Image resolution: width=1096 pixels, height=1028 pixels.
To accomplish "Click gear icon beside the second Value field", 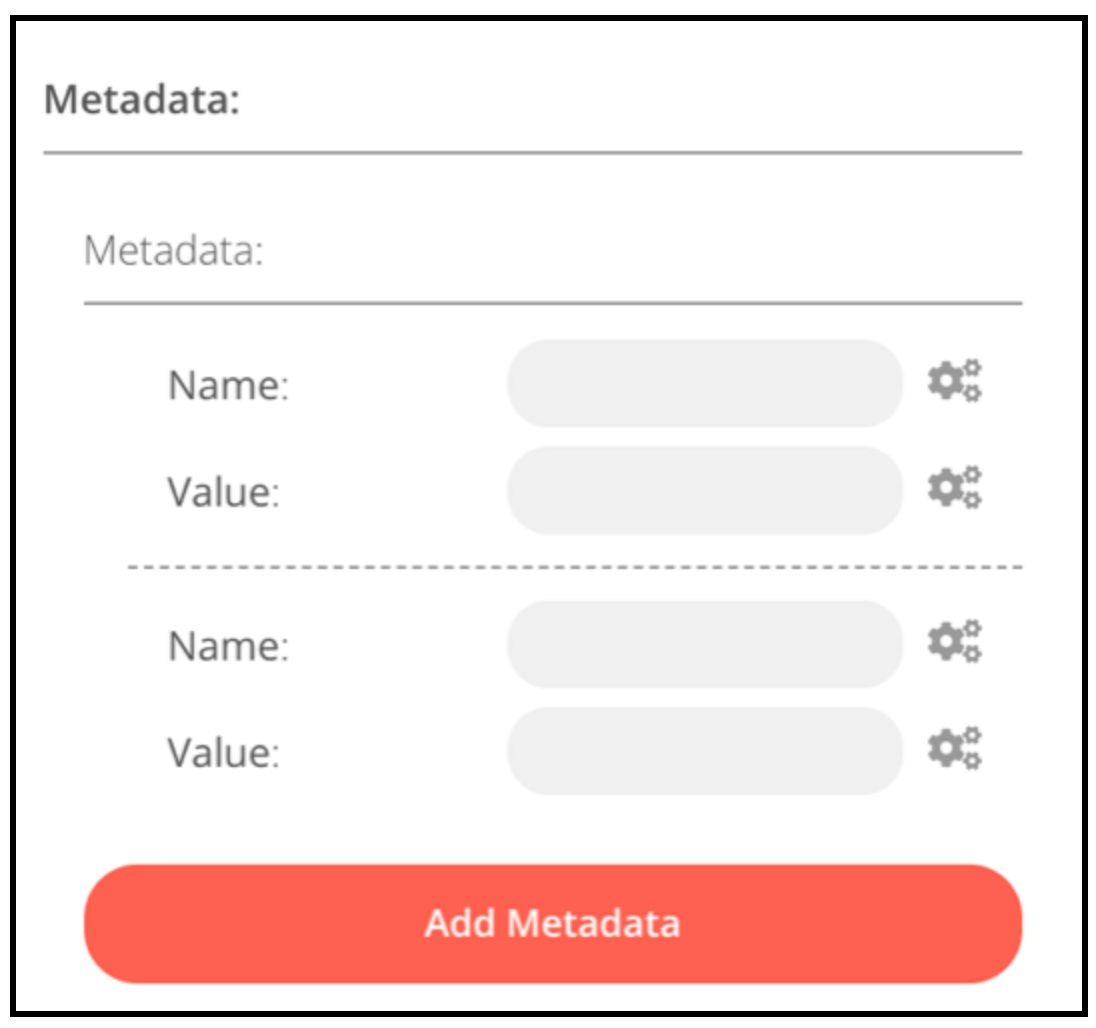I will [x=954, y=748].
